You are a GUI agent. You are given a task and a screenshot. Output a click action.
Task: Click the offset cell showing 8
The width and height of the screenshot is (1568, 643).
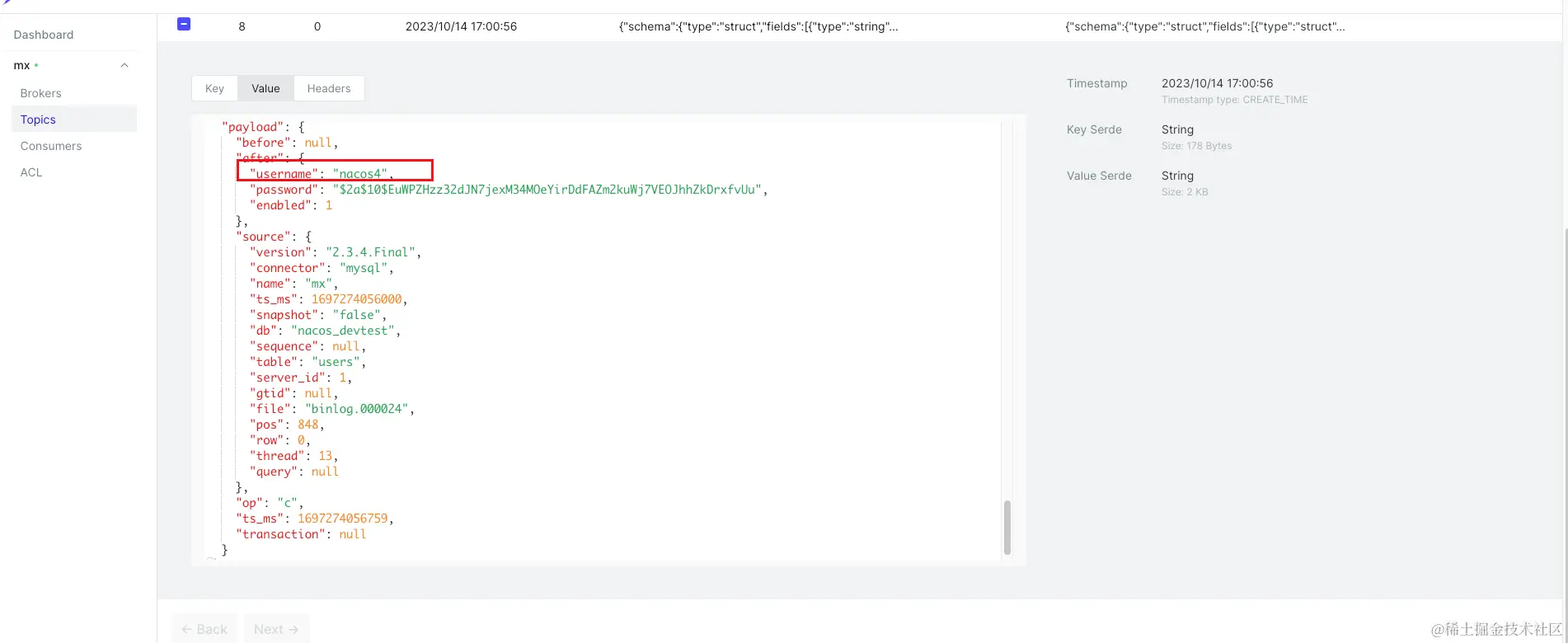[x=242, y=26]
